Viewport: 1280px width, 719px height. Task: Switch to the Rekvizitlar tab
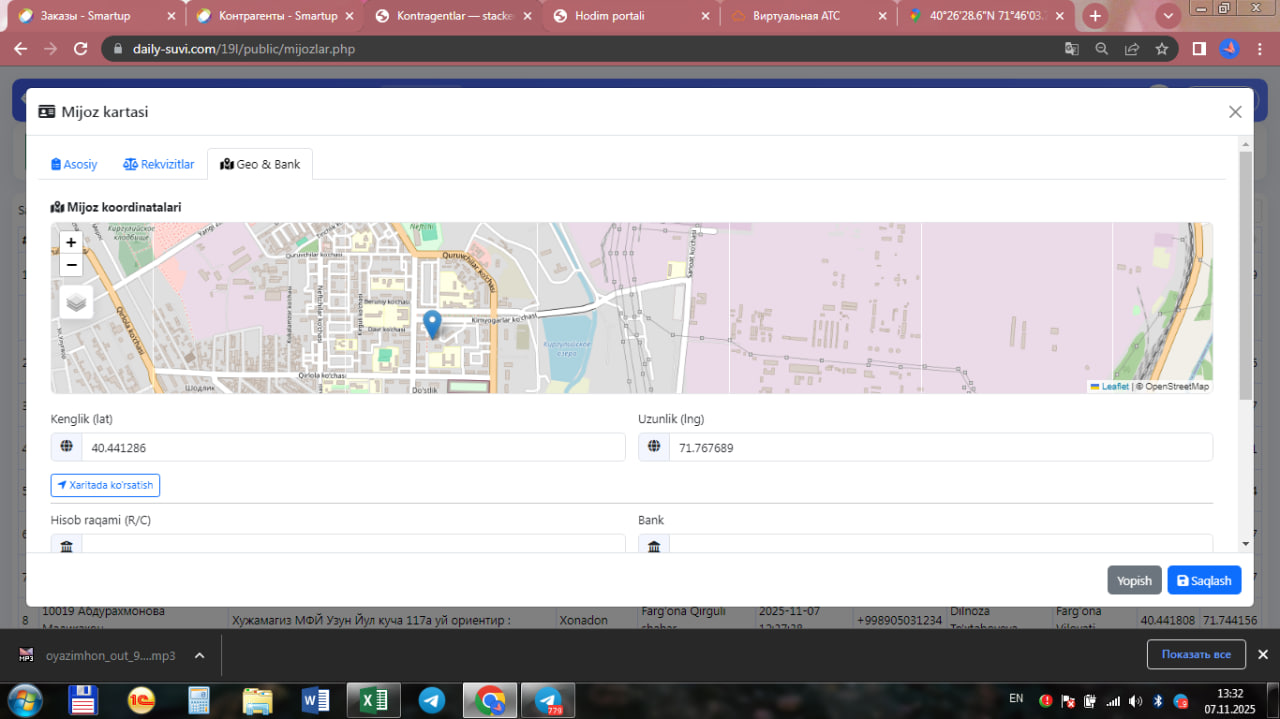tap(159, 164)
